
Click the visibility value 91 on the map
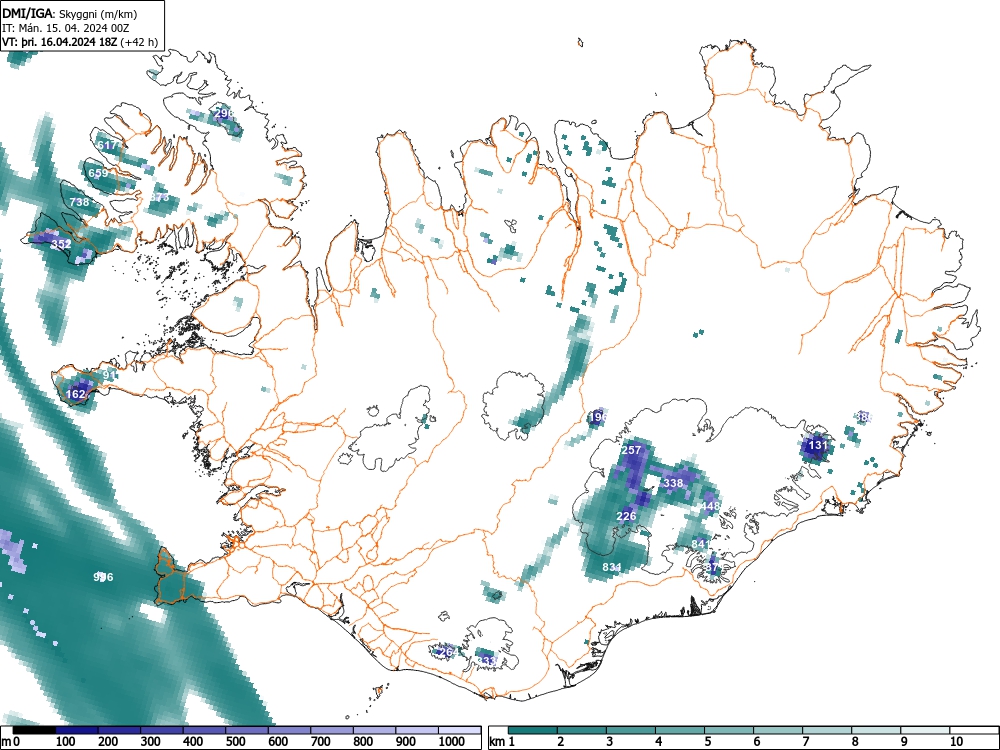[x=109, y=375]
